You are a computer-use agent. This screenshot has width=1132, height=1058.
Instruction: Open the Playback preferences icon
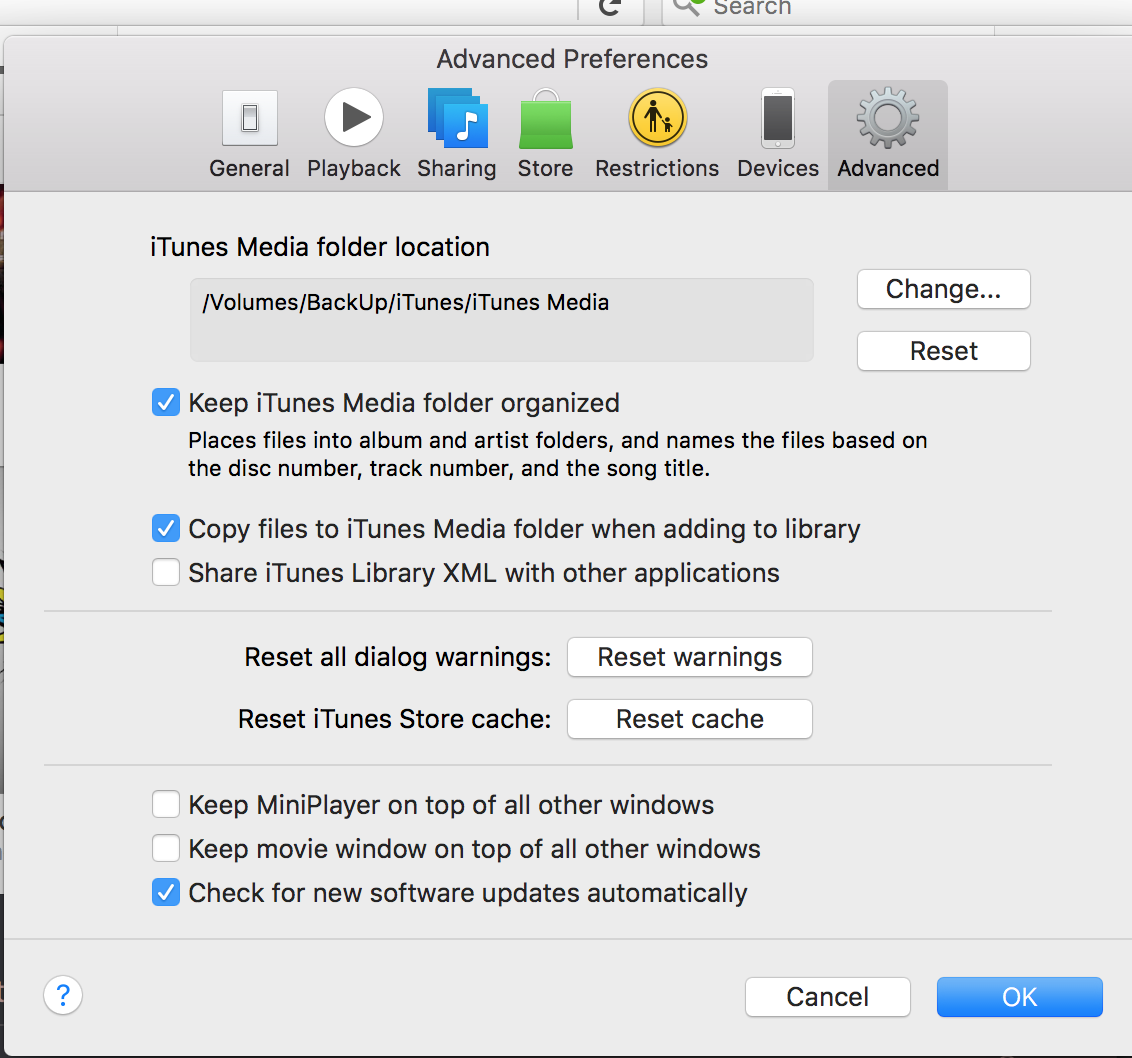pos(354,117)
